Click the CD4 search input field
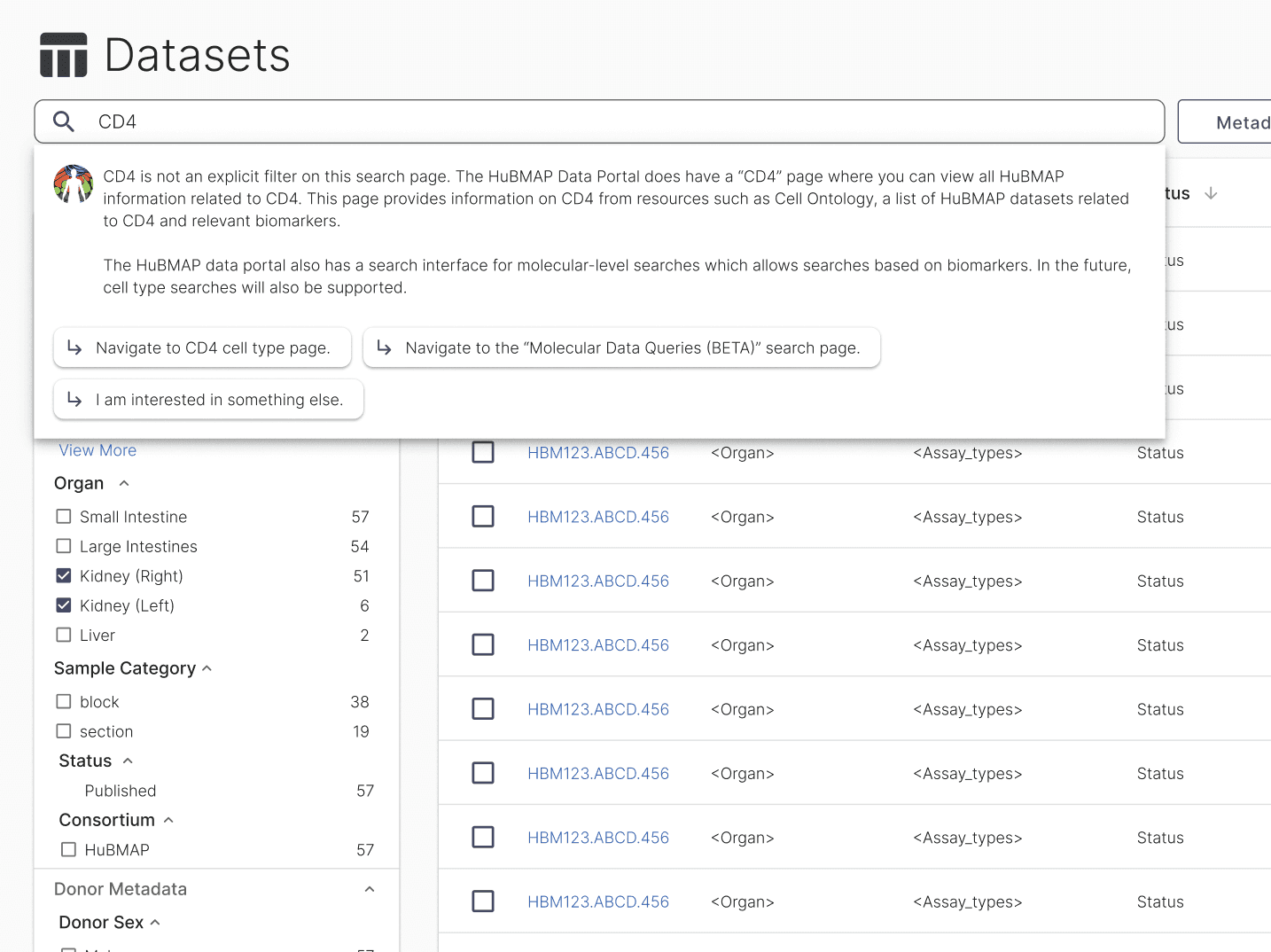The height and width of the screenshot is (952, 1271). [620, 121]
